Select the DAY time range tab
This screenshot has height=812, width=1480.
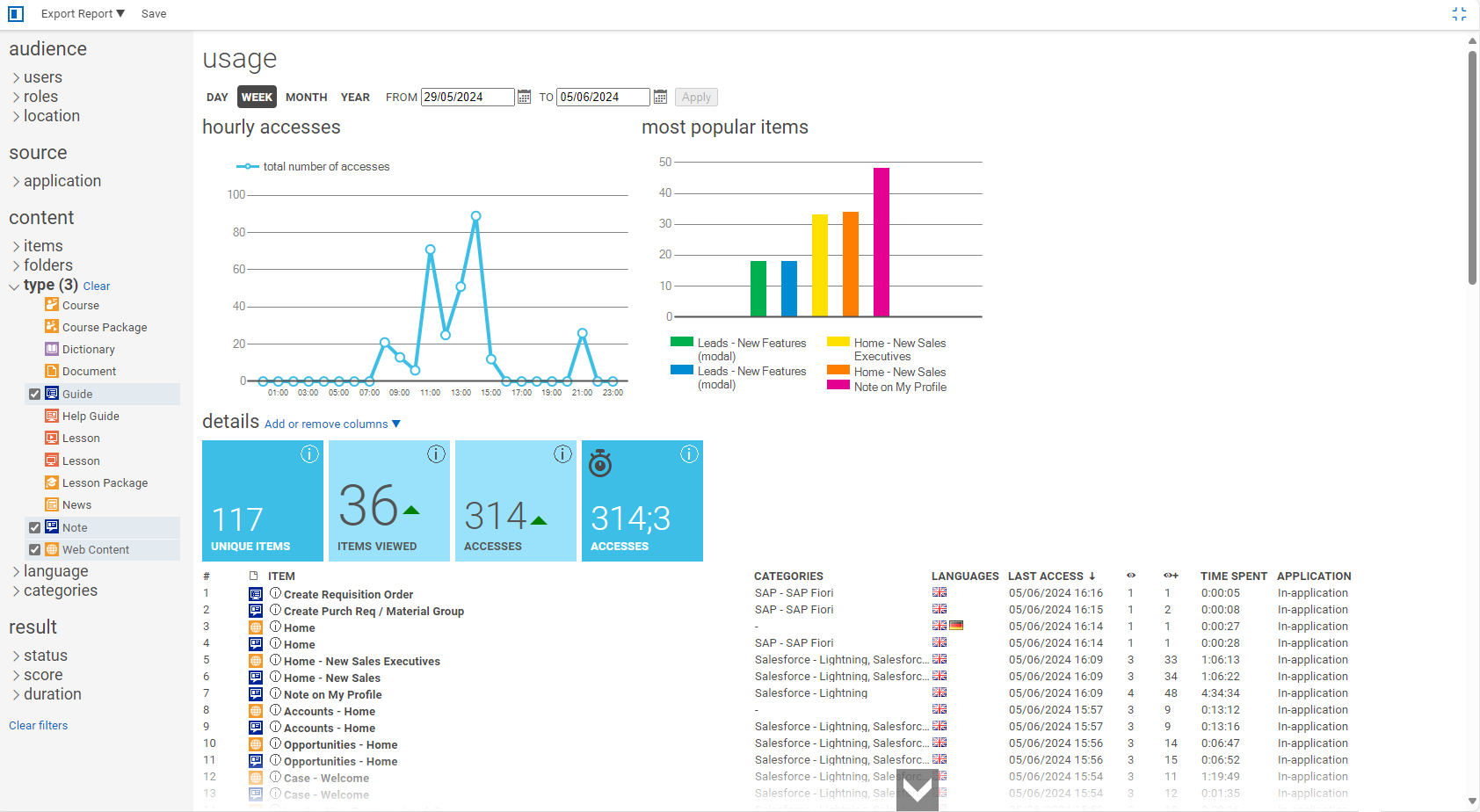[217, 98]
